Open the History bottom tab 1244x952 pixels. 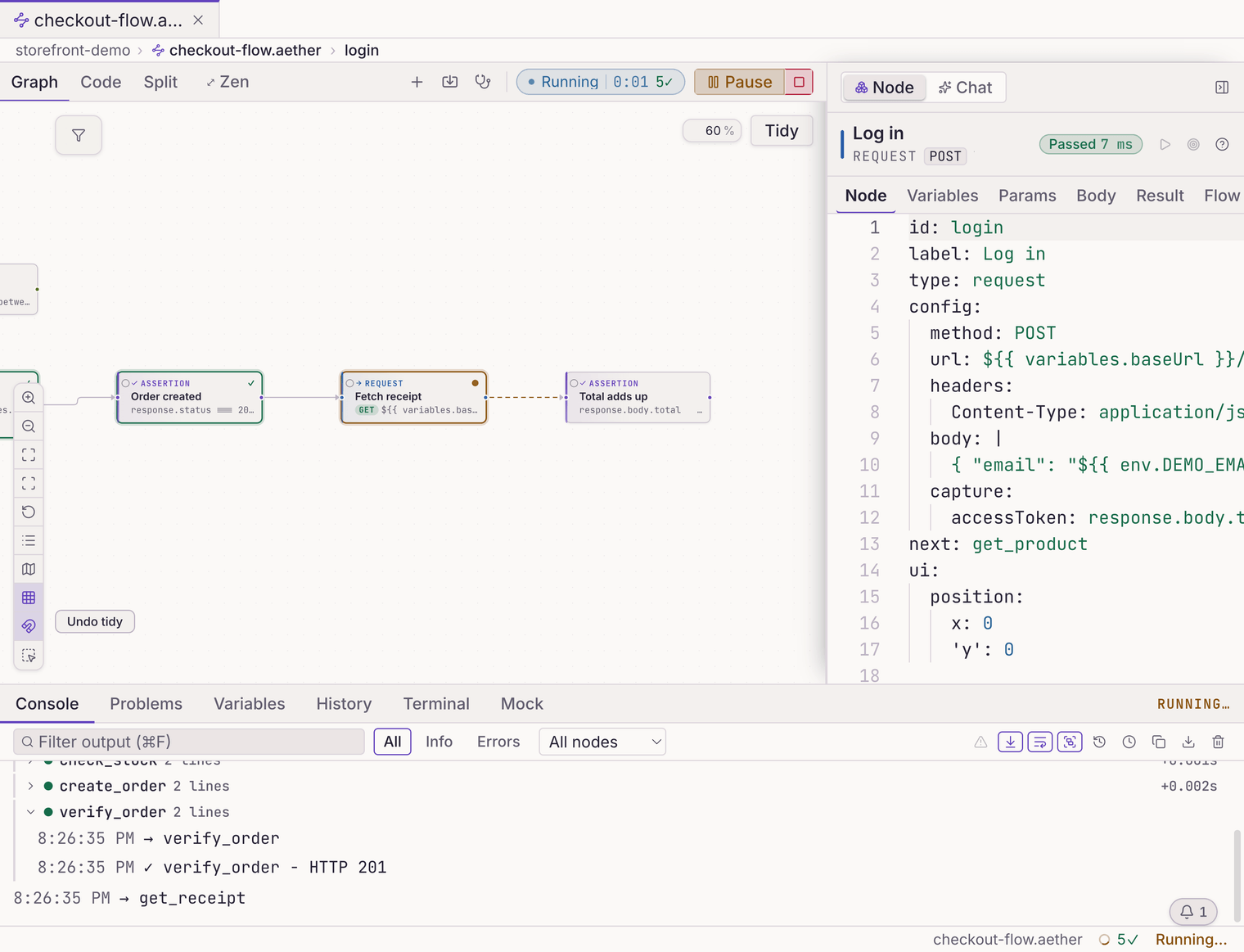[344, 704]
